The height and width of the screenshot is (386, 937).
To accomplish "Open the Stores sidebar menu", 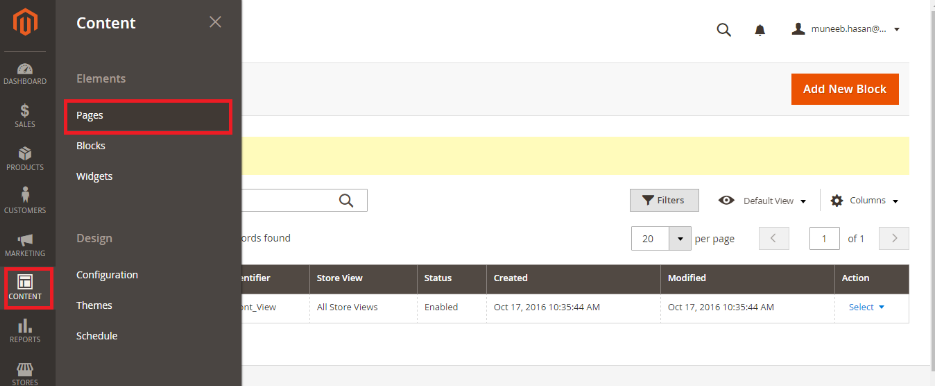I will click(x=25, y=374).
